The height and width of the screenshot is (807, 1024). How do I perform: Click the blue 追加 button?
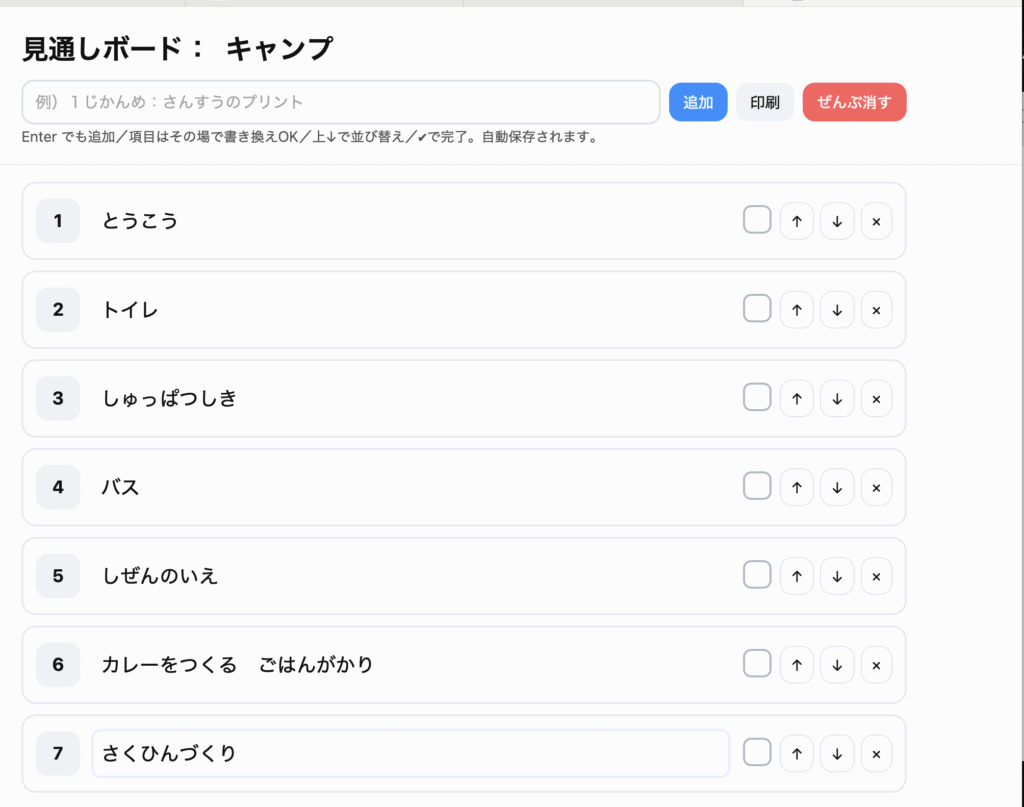point(698,102)
